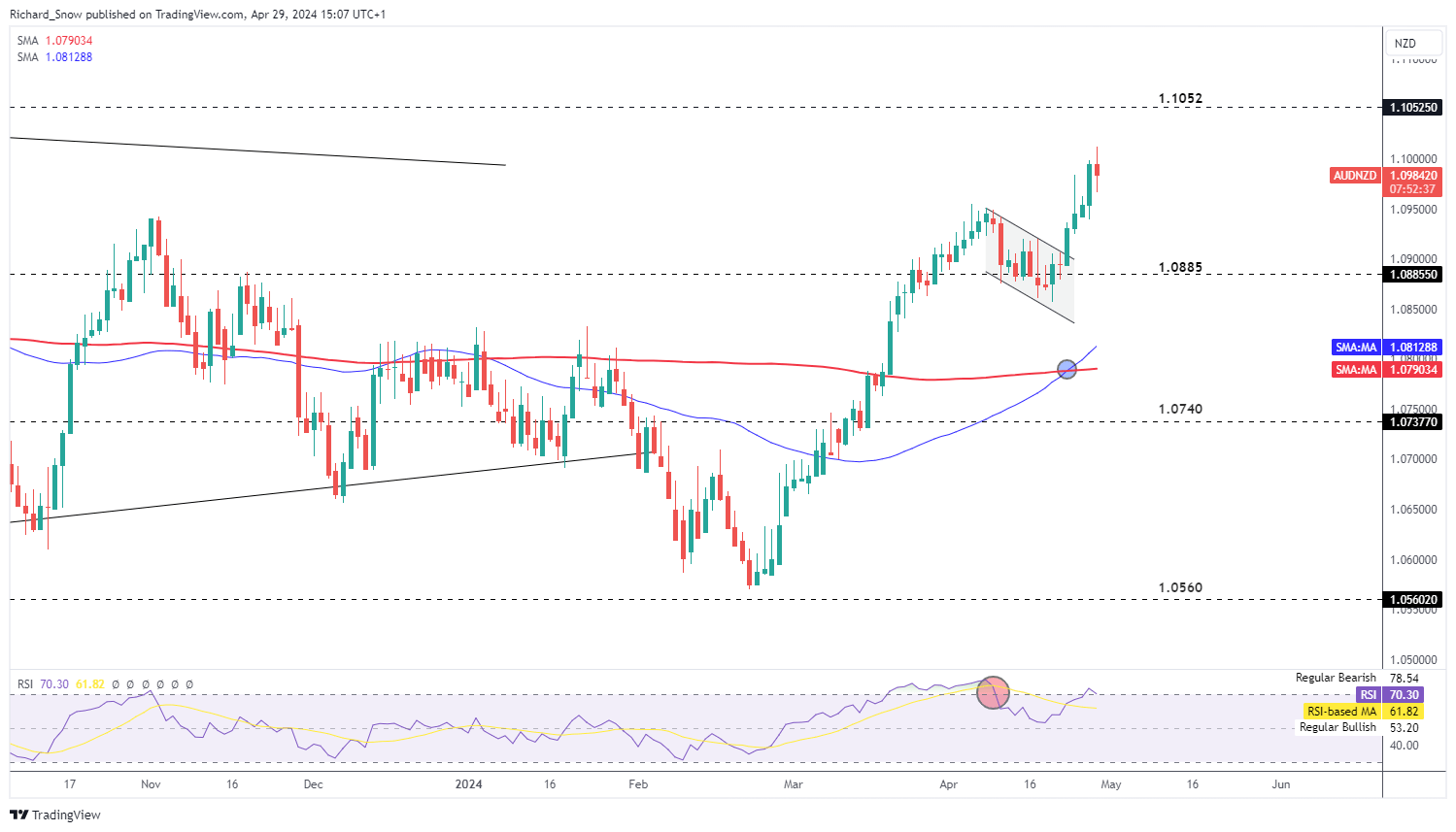Click the blue SMA:MA 1.081288 label
Screen dimensions: 1456x832
(x=1387, y=347)
